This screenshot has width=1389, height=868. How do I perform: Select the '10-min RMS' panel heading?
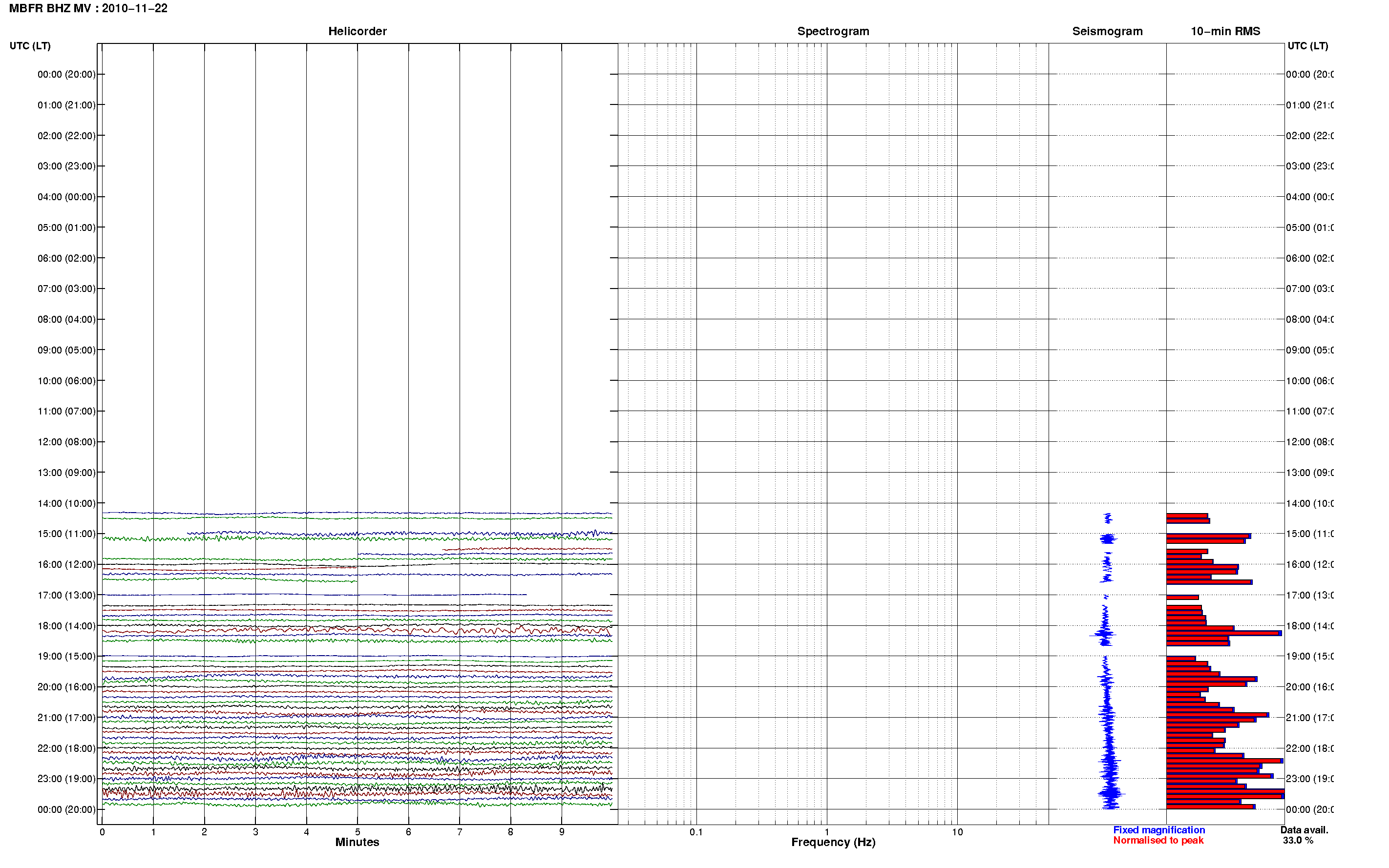1225,31
